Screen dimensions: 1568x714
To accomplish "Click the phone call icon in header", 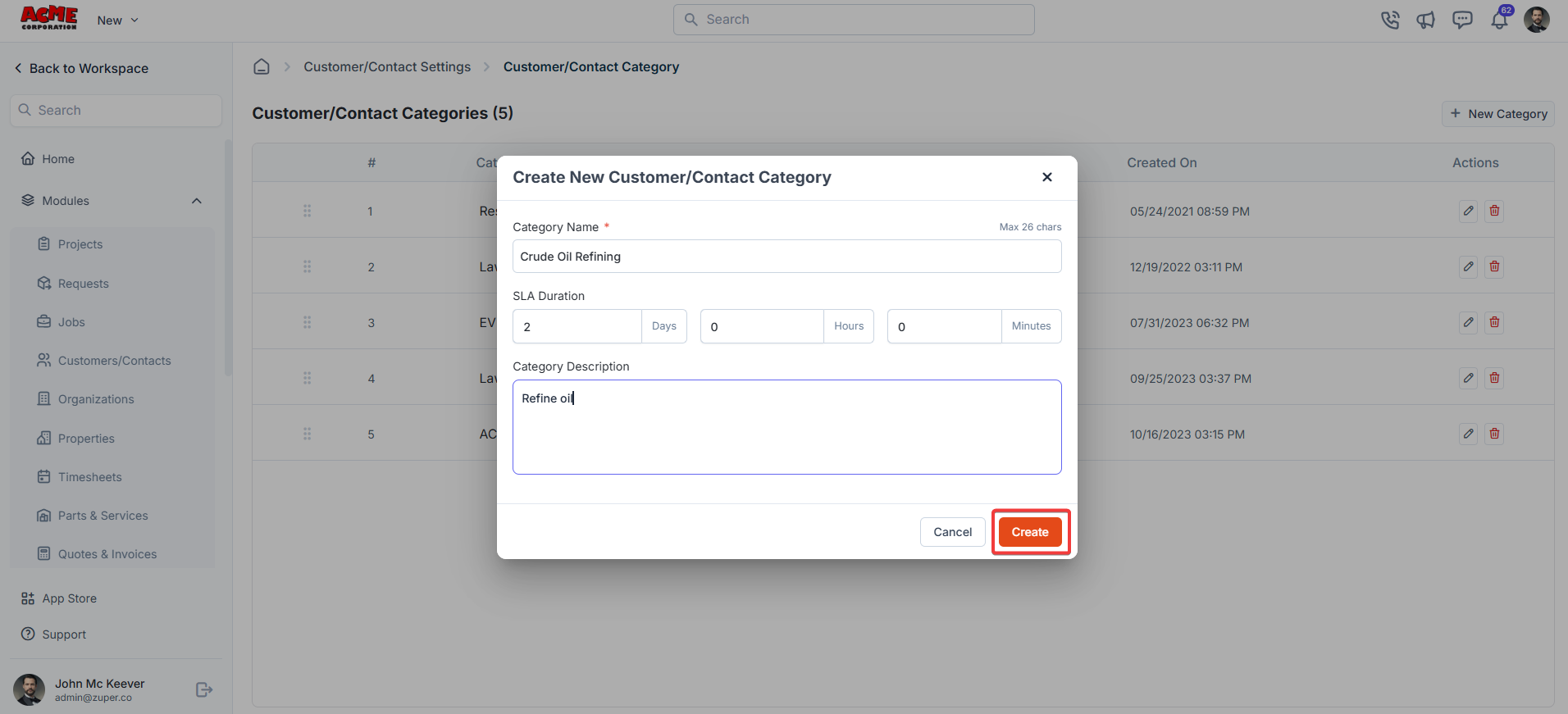I will 1390,20.
